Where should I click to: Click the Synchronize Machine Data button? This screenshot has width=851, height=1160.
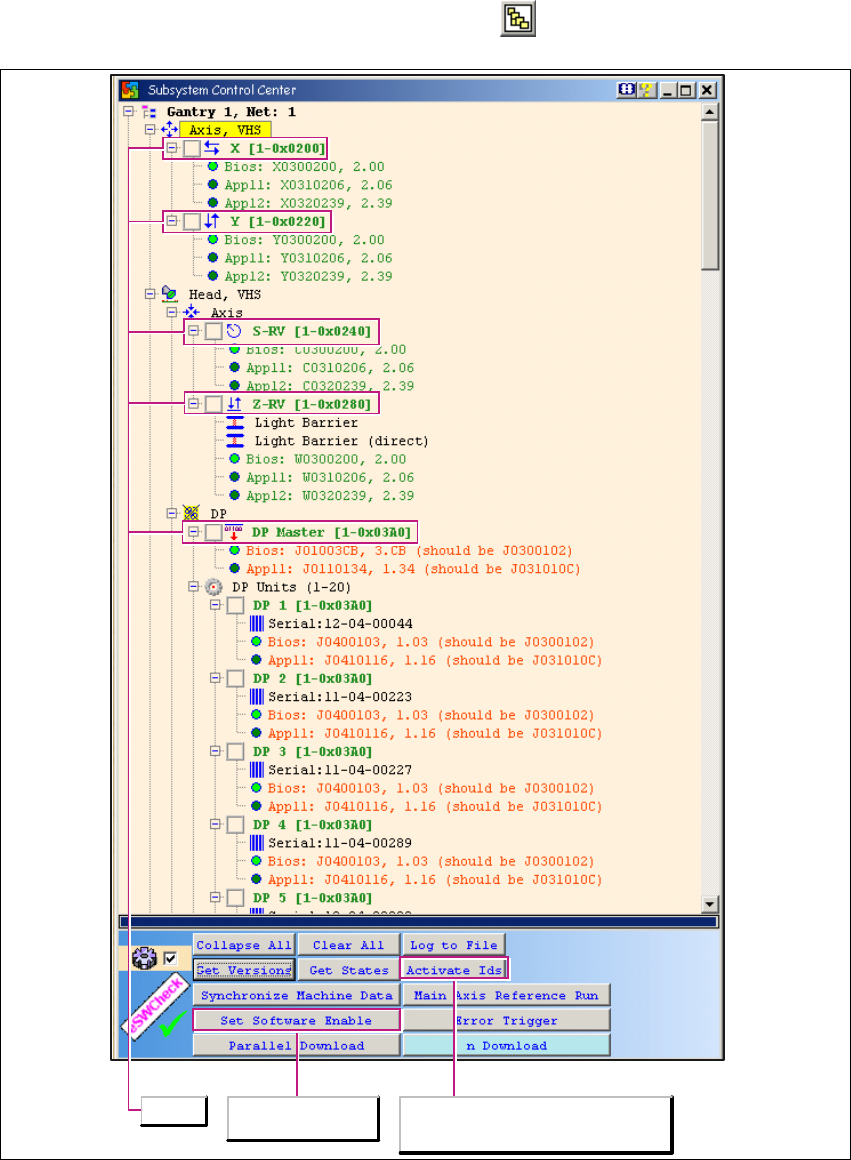296,996
